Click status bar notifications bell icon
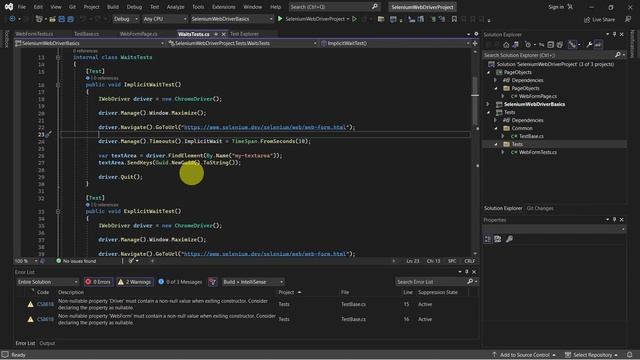 coord(630,355)
